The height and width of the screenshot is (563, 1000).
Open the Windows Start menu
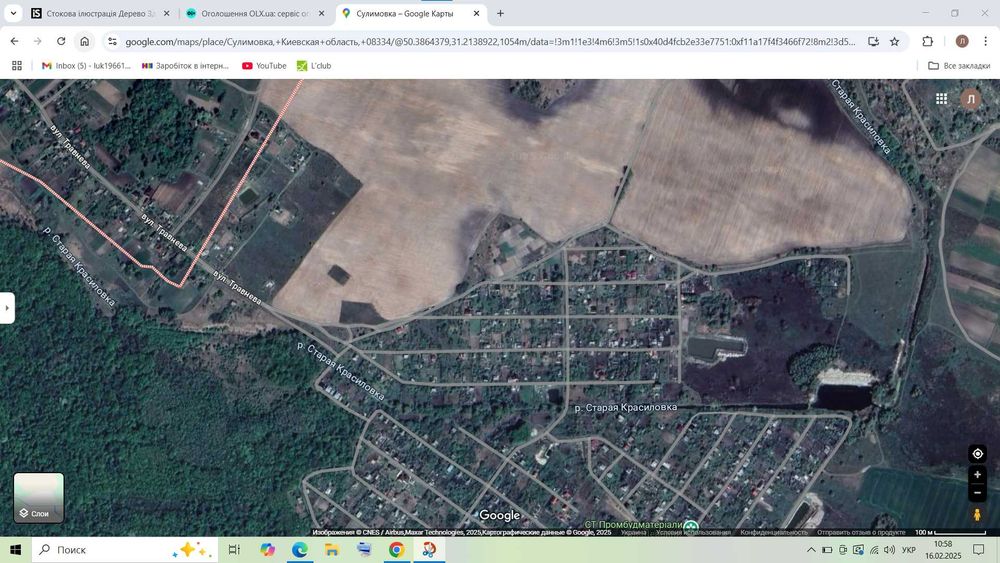[15, 550]
